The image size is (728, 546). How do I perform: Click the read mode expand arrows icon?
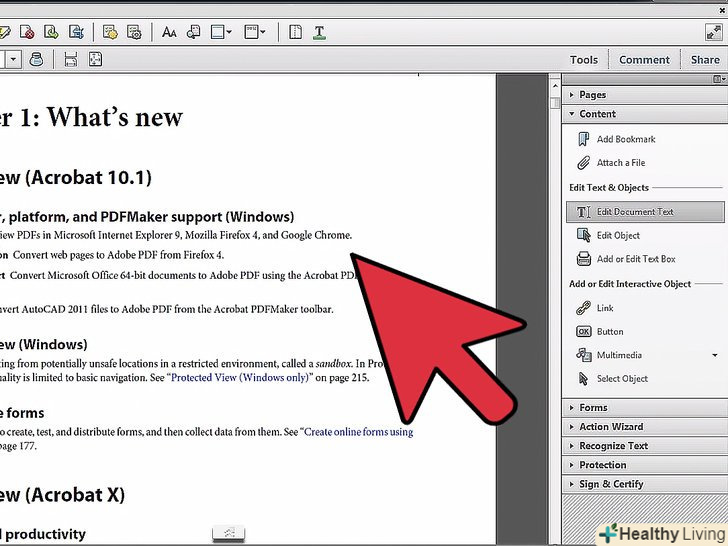pyautogui.click(x=713, y=32)
